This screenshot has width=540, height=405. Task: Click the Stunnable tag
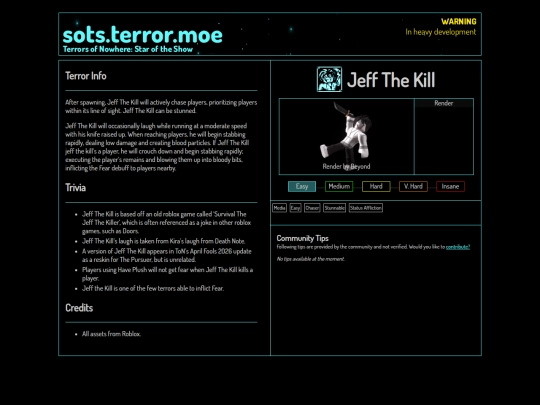[x=334, y=208]
